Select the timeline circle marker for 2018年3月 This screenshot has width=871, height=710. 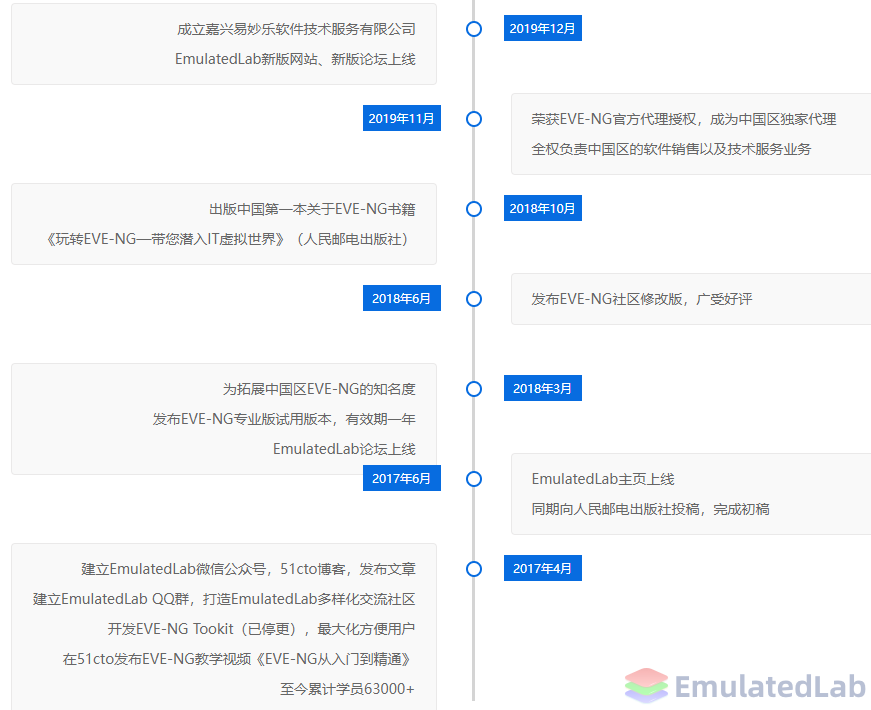coord(474,389)
